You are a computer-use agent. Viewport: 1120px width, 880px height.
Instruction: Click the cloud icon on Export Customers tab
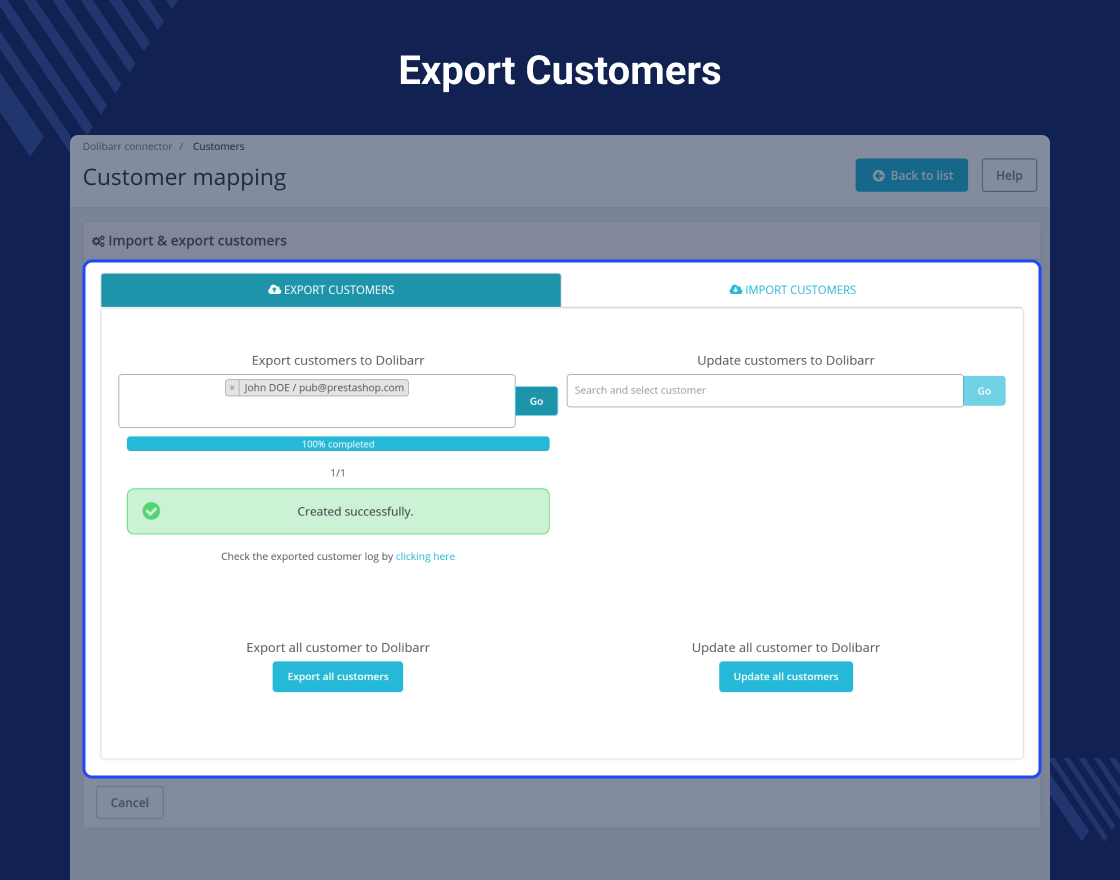(274, 289)
